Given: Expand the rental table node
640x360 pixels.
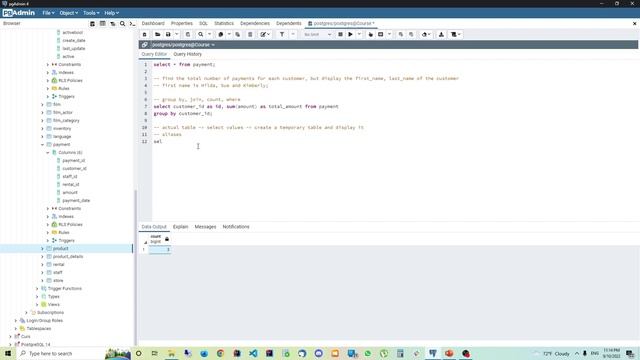Looking at the screenshot, I should (x=42, y=264).
